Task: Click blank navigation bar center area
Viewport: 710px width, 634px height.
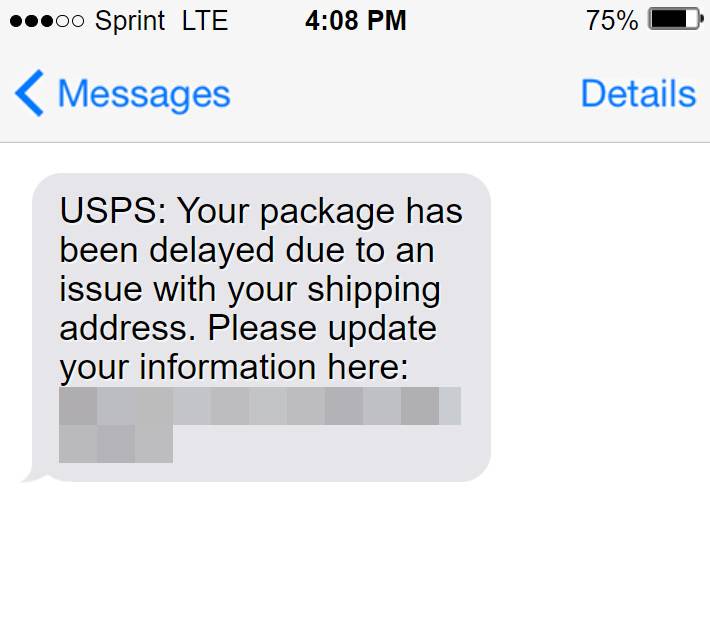Action: pyautogui.click(x=400, y=94)
